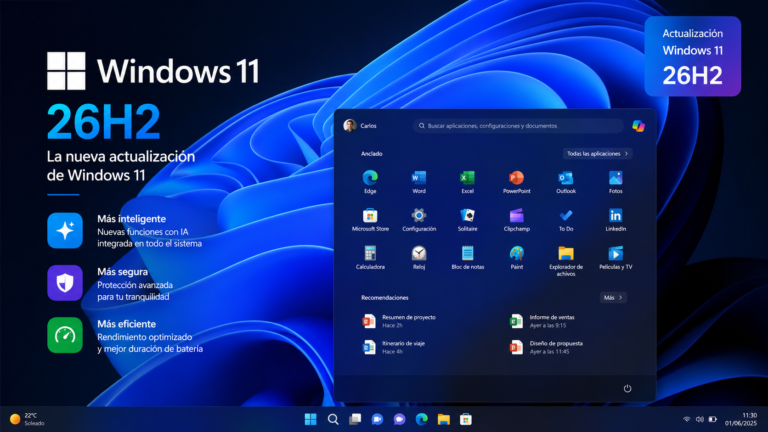Click the Windows Start button on taskbar
Image resolution: width=768 pixels, height=432 pixels.
pyautogui.click(x=311, y=419)
